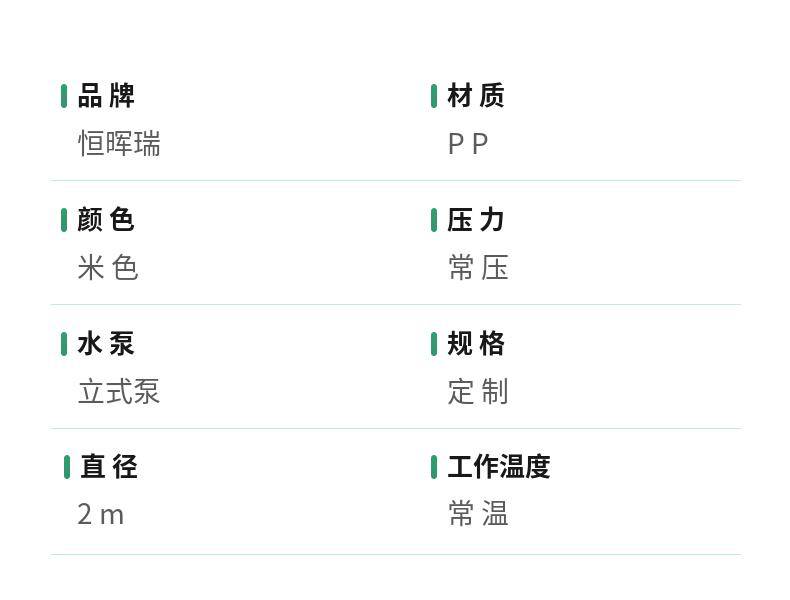Select the brand value 恒晖瑞
Viewport: 790px width, 600px height.
tap(119, 144)
